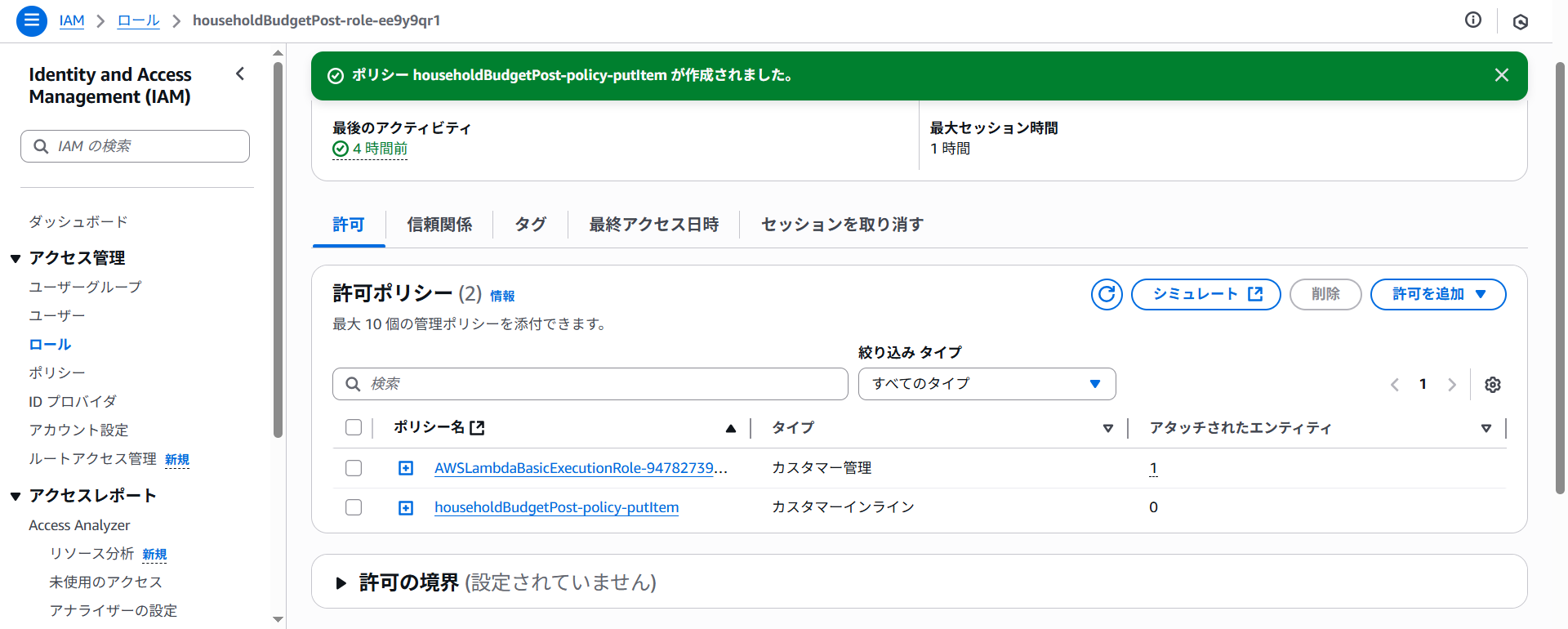Click the policy search input field
Screen dimensions: 1568x629
pyautogui.click(x=590, y=384)
